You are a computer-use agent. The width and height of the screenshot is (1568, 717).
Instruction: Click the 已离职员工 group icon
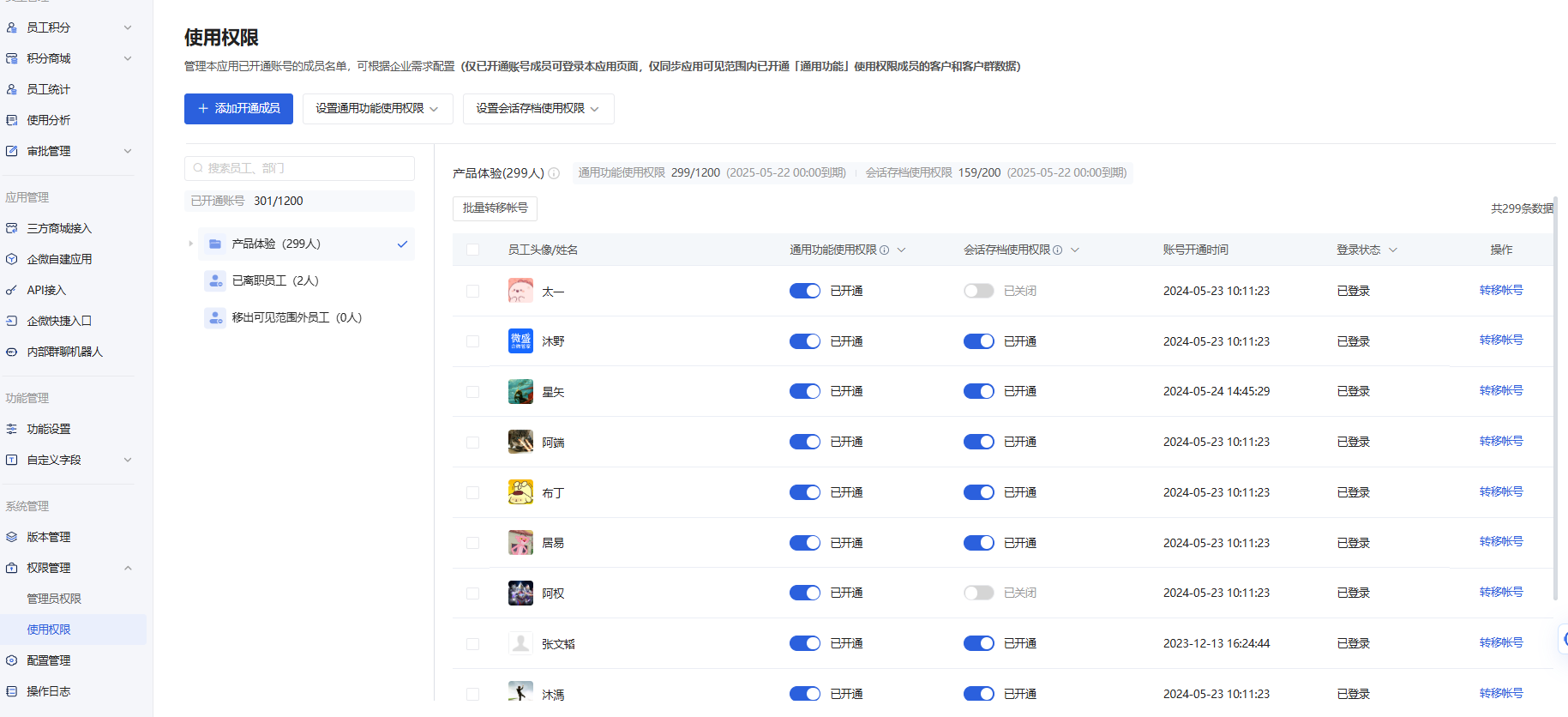[x=215, y=280]
